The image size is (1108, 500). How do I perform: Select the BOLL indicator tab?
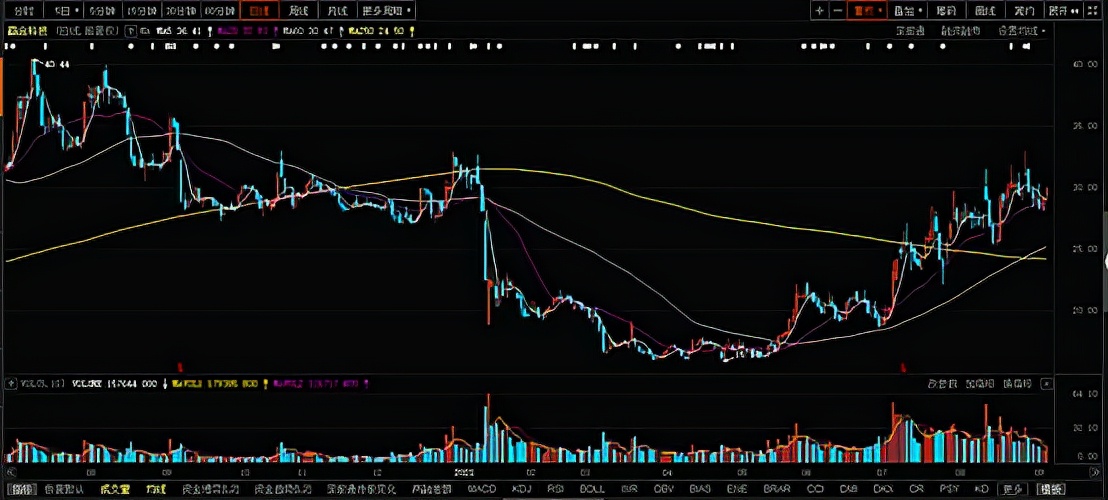pos(592,489)
